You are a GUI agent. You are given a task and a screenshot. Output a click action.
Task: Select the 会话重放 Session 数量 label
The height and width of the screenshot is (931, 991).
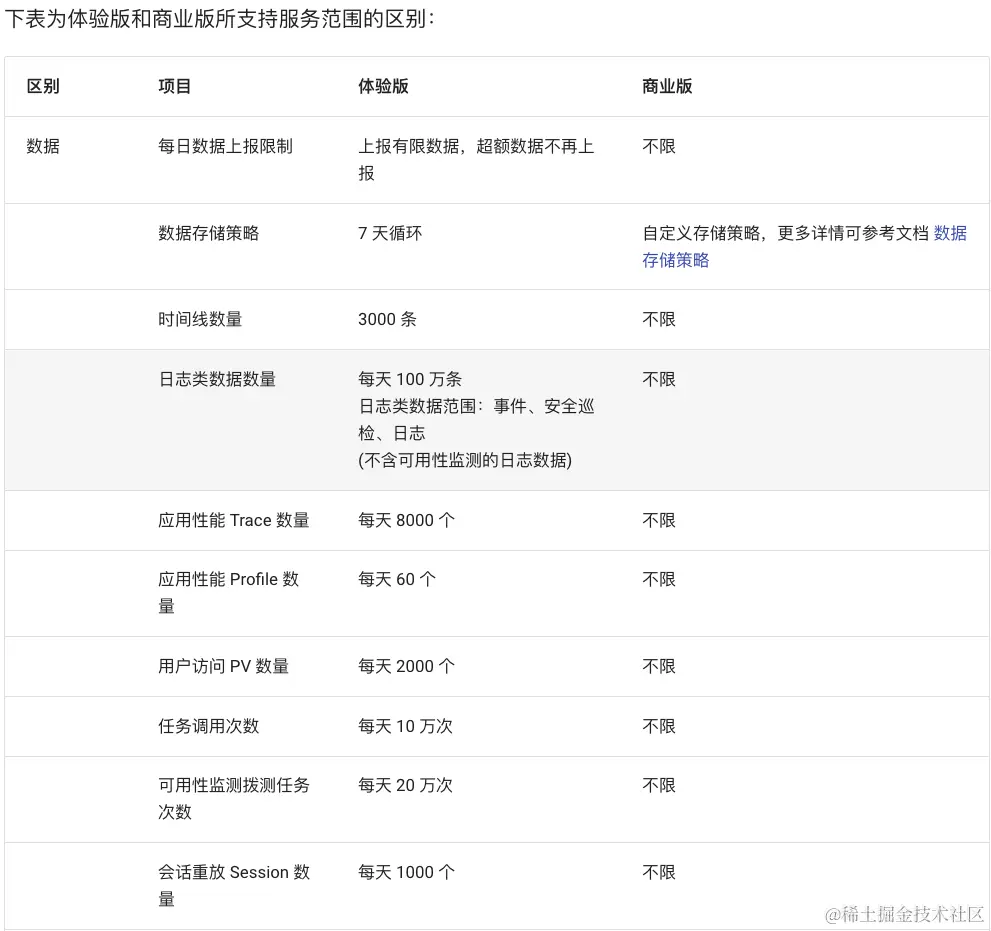pyautogui.click(x=234, y=885)
